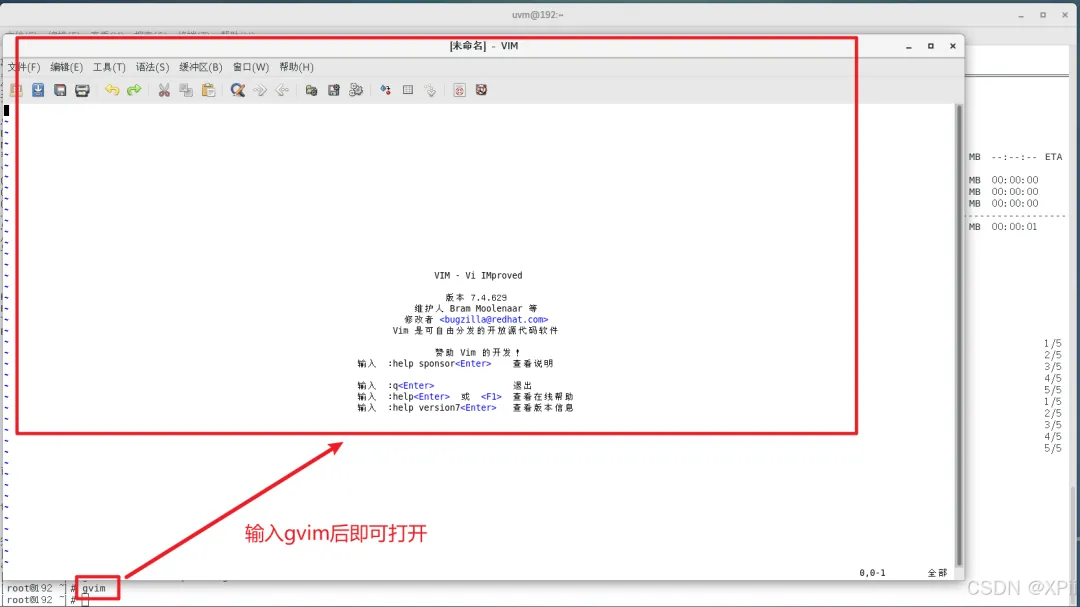Close the uvm@192 terminal window

click(1065, 15)
